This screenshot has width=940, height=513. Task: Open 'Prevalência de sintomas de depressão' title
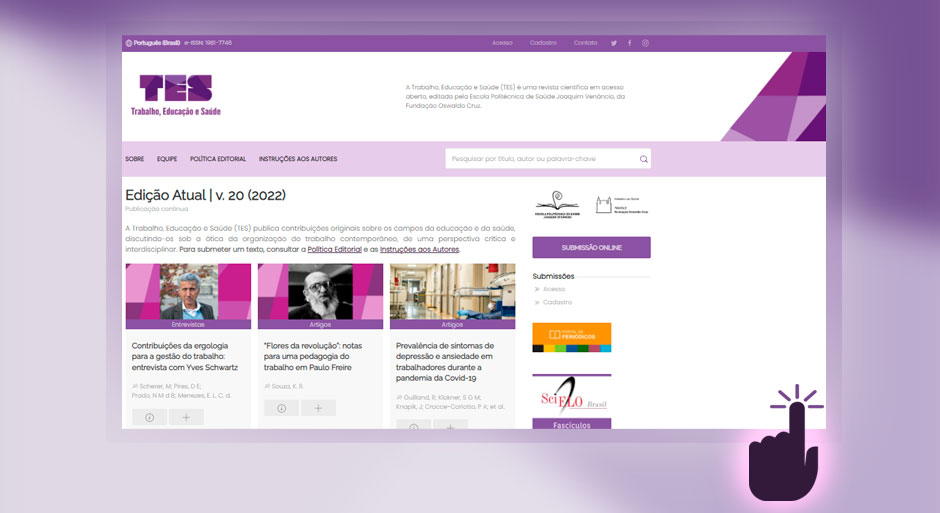click(x=445, y=362)
